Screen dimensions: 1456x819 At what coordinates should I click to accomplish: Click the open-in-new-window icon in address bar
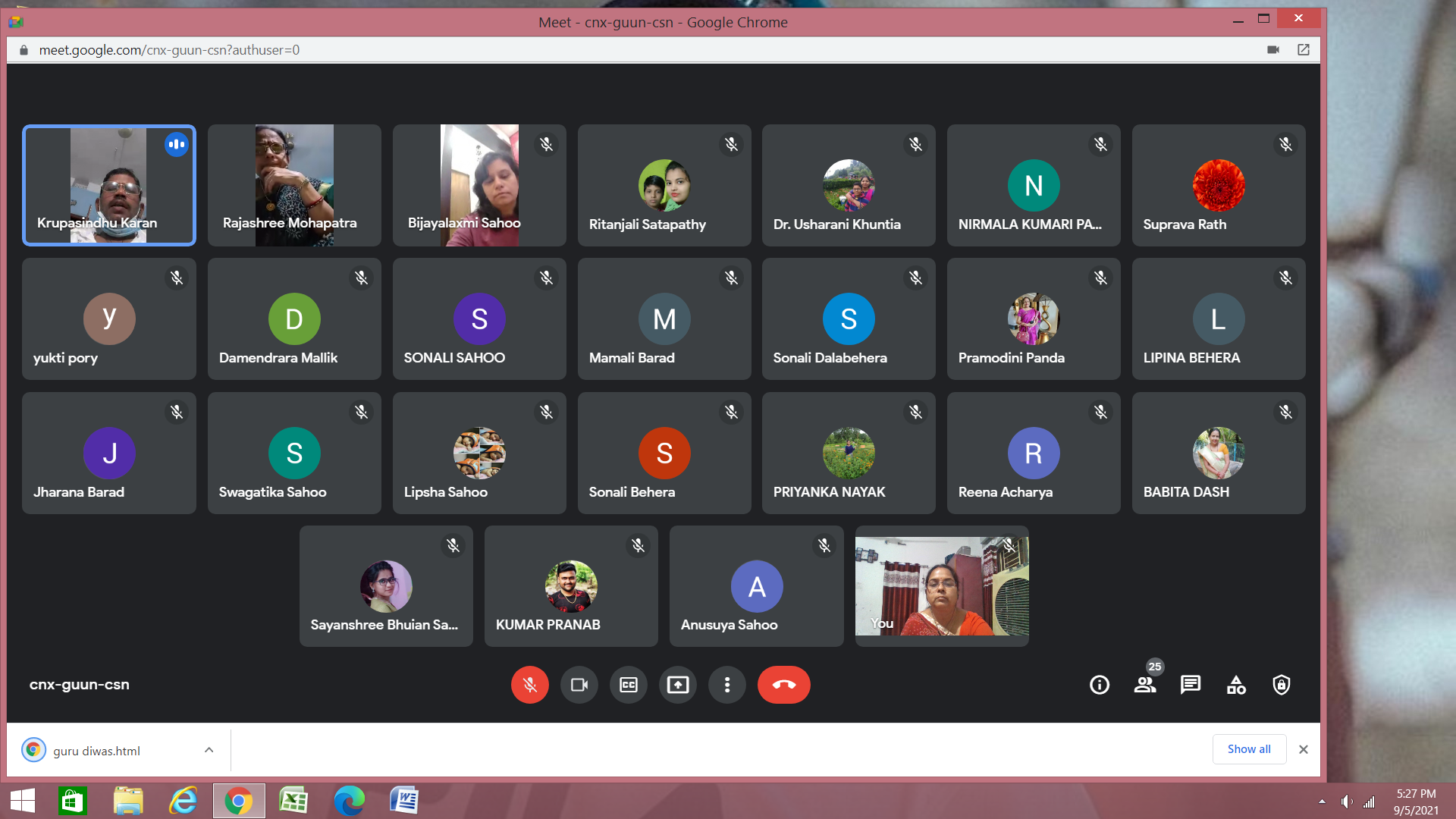point(1304,50)
